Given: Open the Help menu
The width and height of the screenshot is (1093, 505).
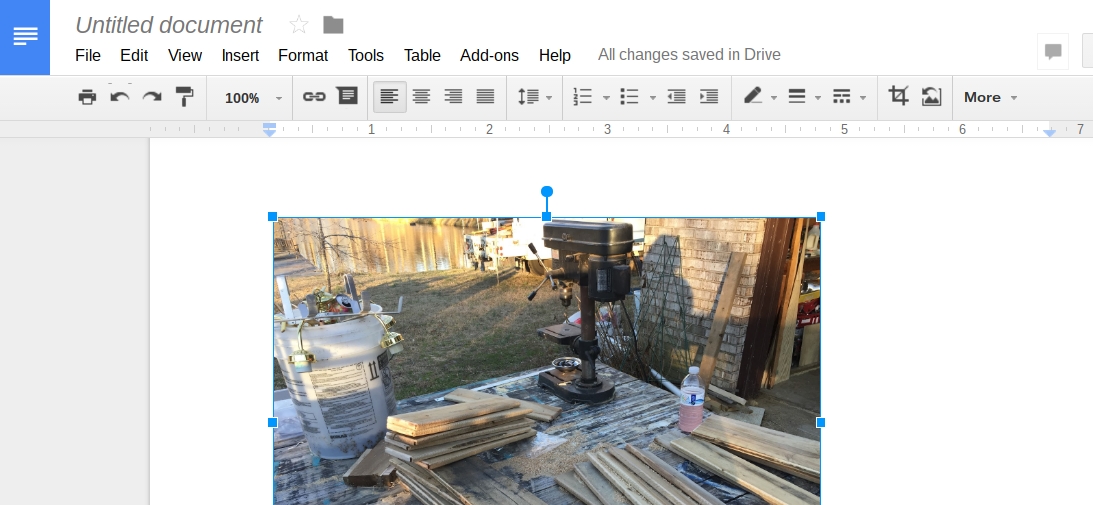Looking at the screenshot, I should click(x=555, y=55).
